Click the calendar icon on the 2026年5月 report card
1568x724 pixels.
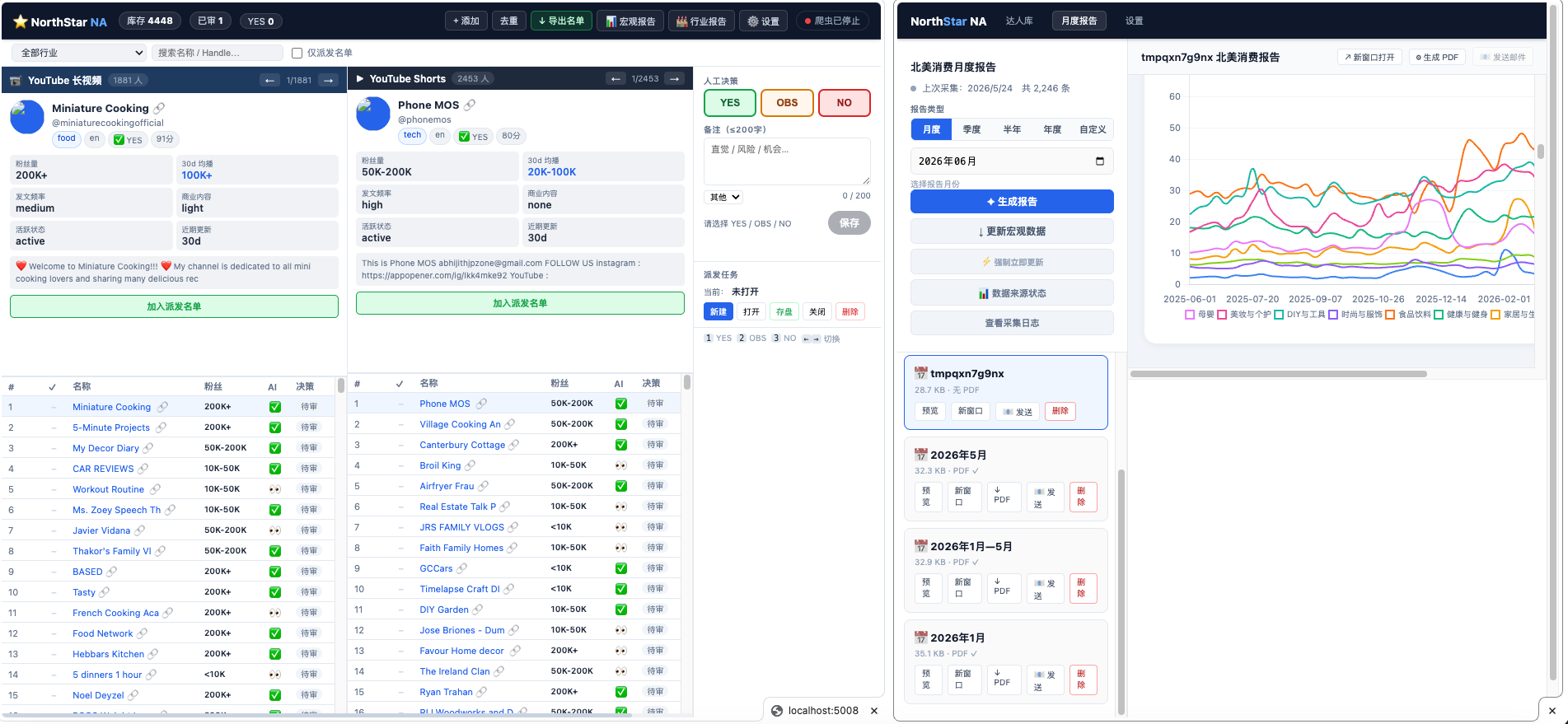[x=921, y=455]
